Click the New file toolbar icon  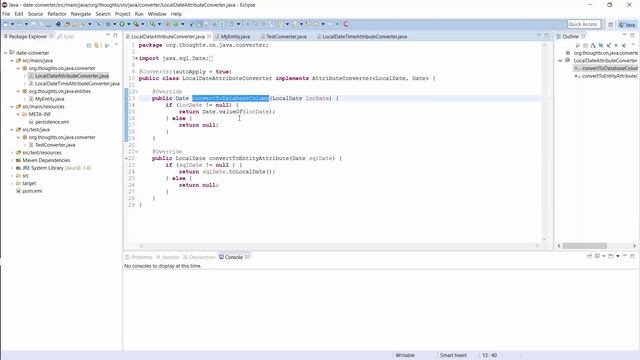click(6, 24)
